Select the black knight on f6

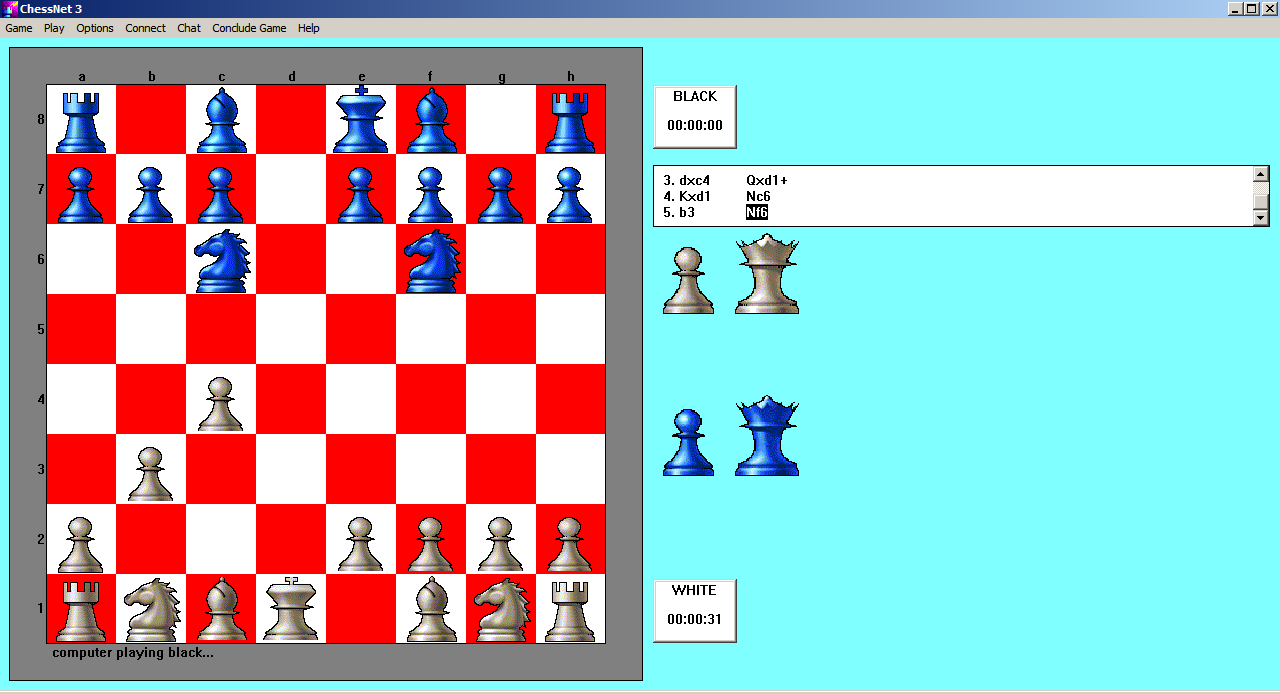pos(431,260)
